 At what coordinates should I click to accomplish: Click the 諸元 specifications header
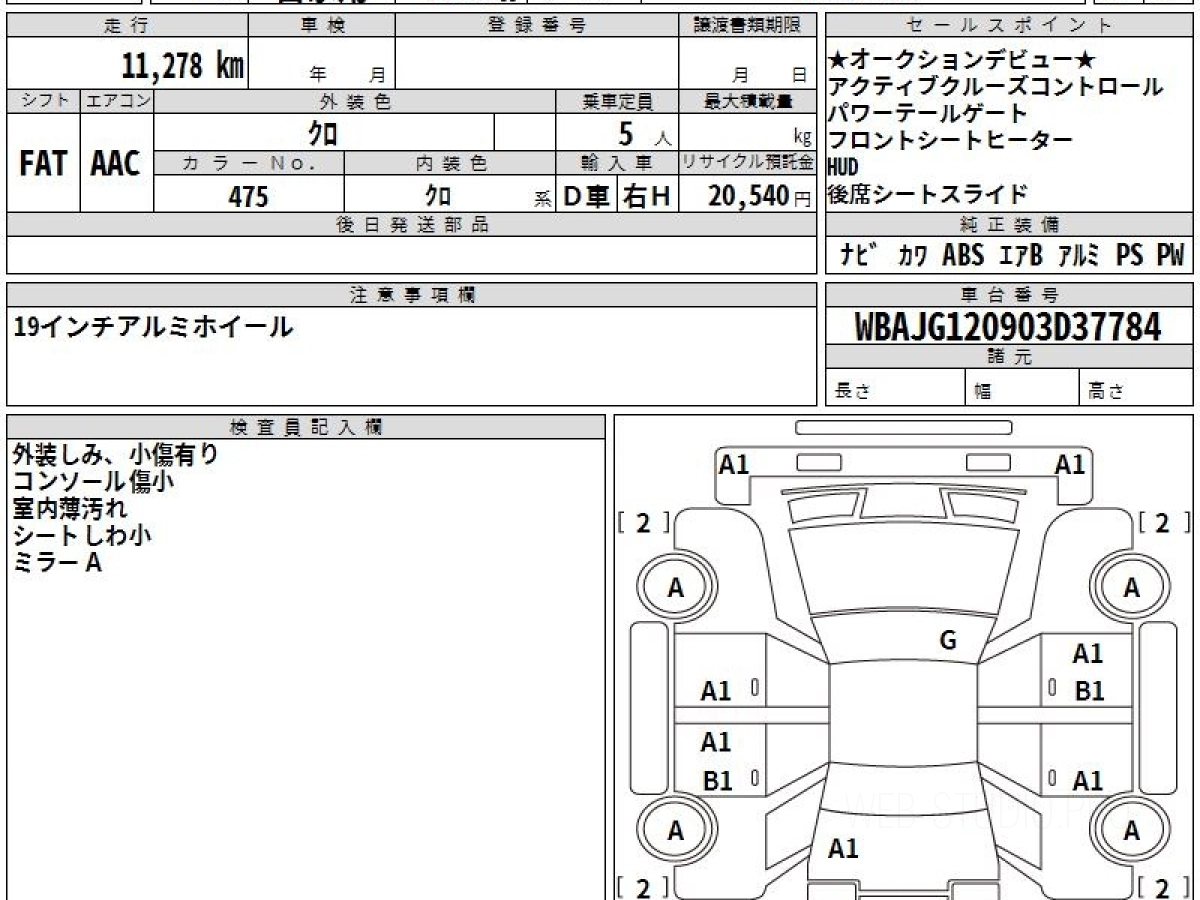tap(1009, 357)
